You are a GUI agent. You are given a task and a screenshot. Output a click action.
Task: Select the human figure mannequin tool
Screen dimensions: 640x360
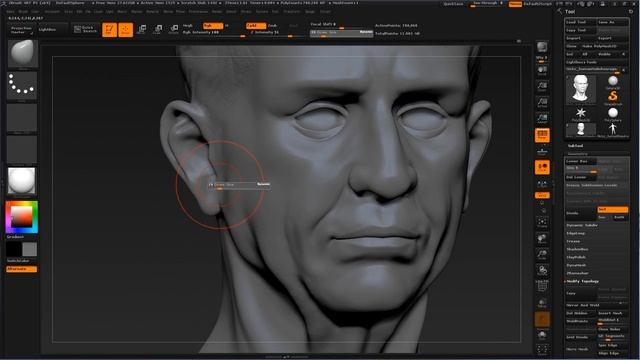(613, 129)
